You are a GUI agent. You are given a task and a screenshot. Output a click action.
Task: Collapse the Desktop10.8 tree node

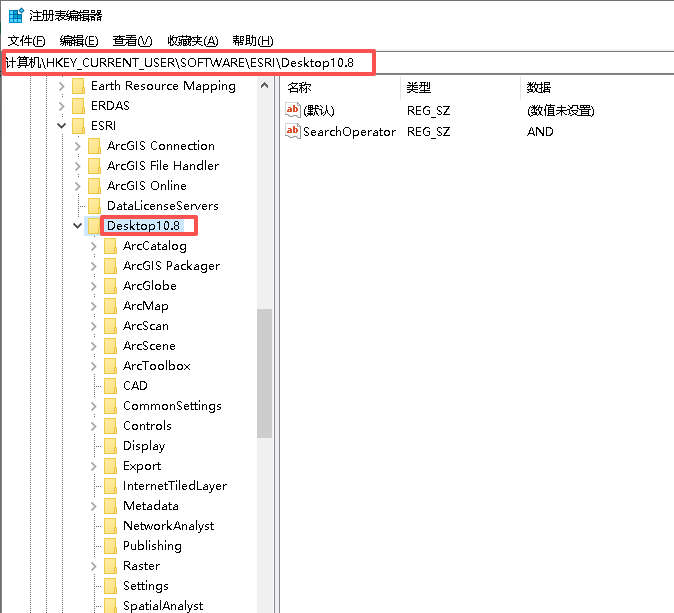click(x=78, y=226)
